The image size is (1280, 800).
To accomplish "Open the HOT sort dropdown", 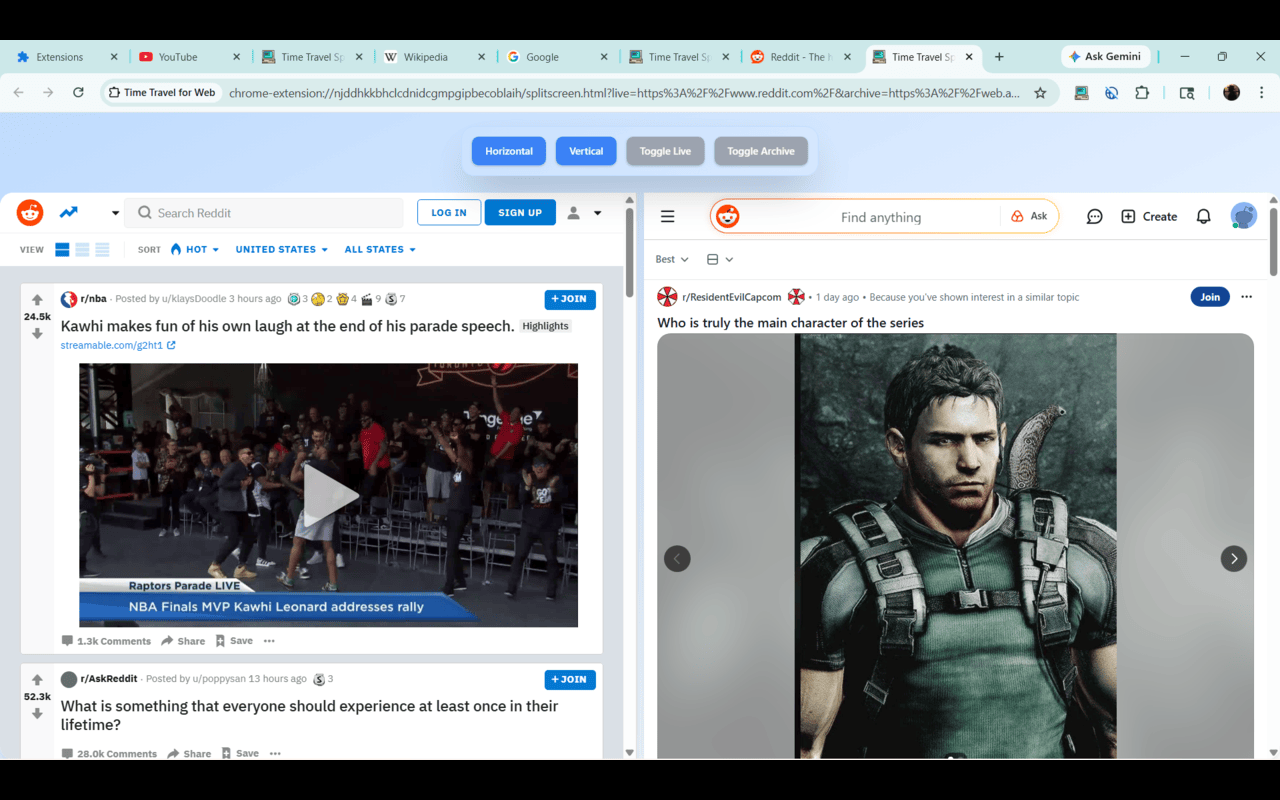I will pos(195,249).
